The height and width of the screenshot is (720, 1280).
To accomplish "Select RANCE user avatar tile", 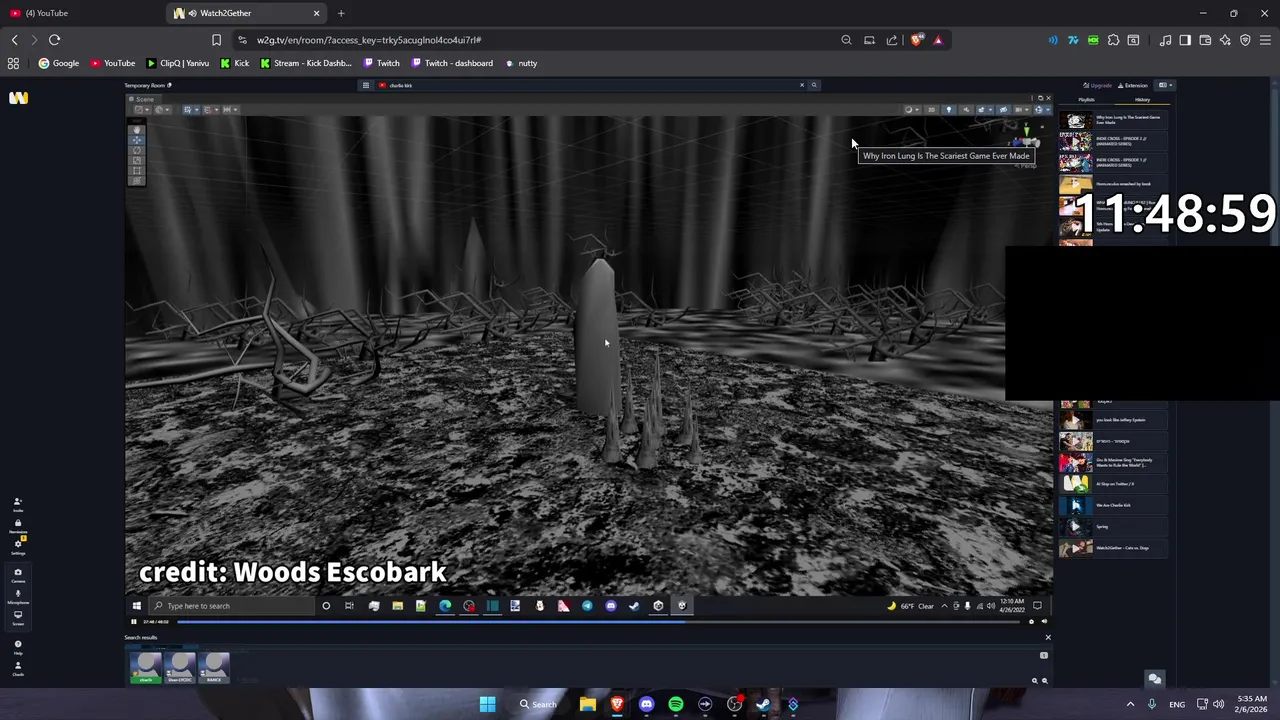I will [x=214, y=667].
